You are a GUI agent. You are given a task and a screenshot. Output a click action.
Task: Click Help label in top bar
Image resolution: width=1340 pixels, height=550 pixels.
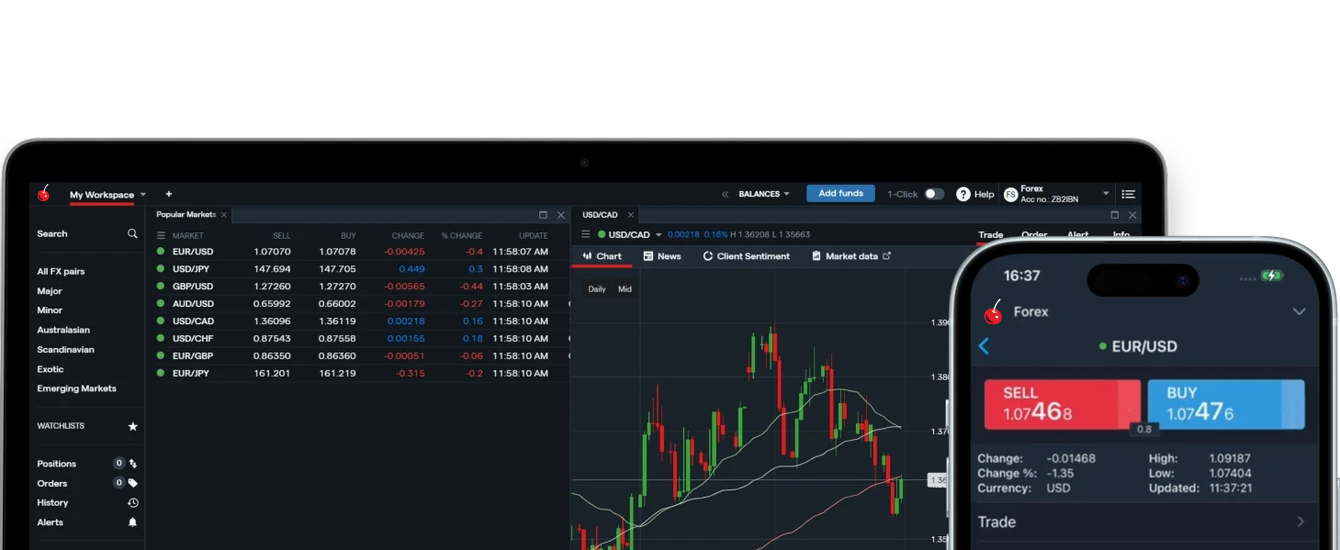(x=984, y=194)
